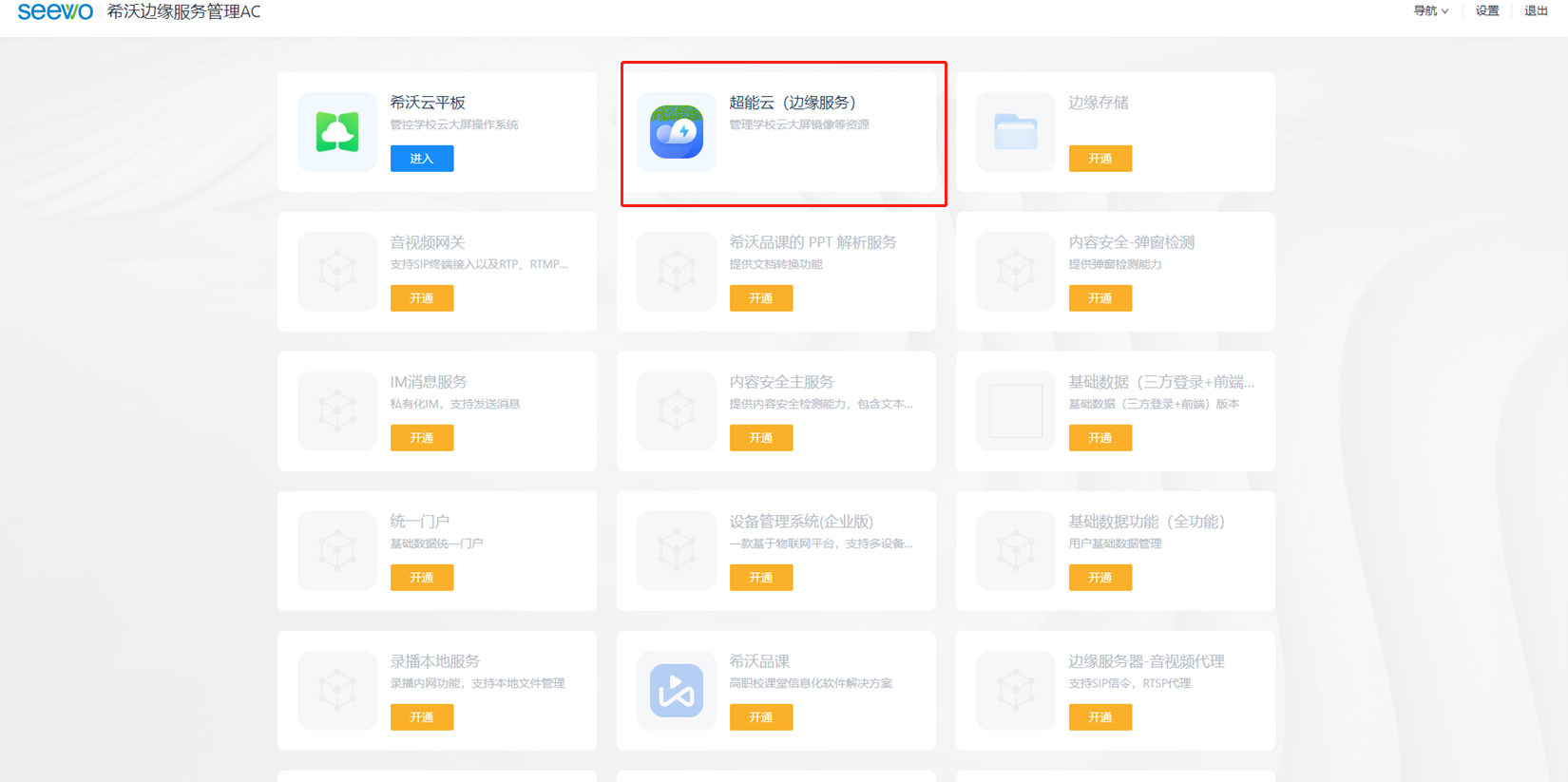Open 设置 in the top bar

click(x=1487, y=11)
